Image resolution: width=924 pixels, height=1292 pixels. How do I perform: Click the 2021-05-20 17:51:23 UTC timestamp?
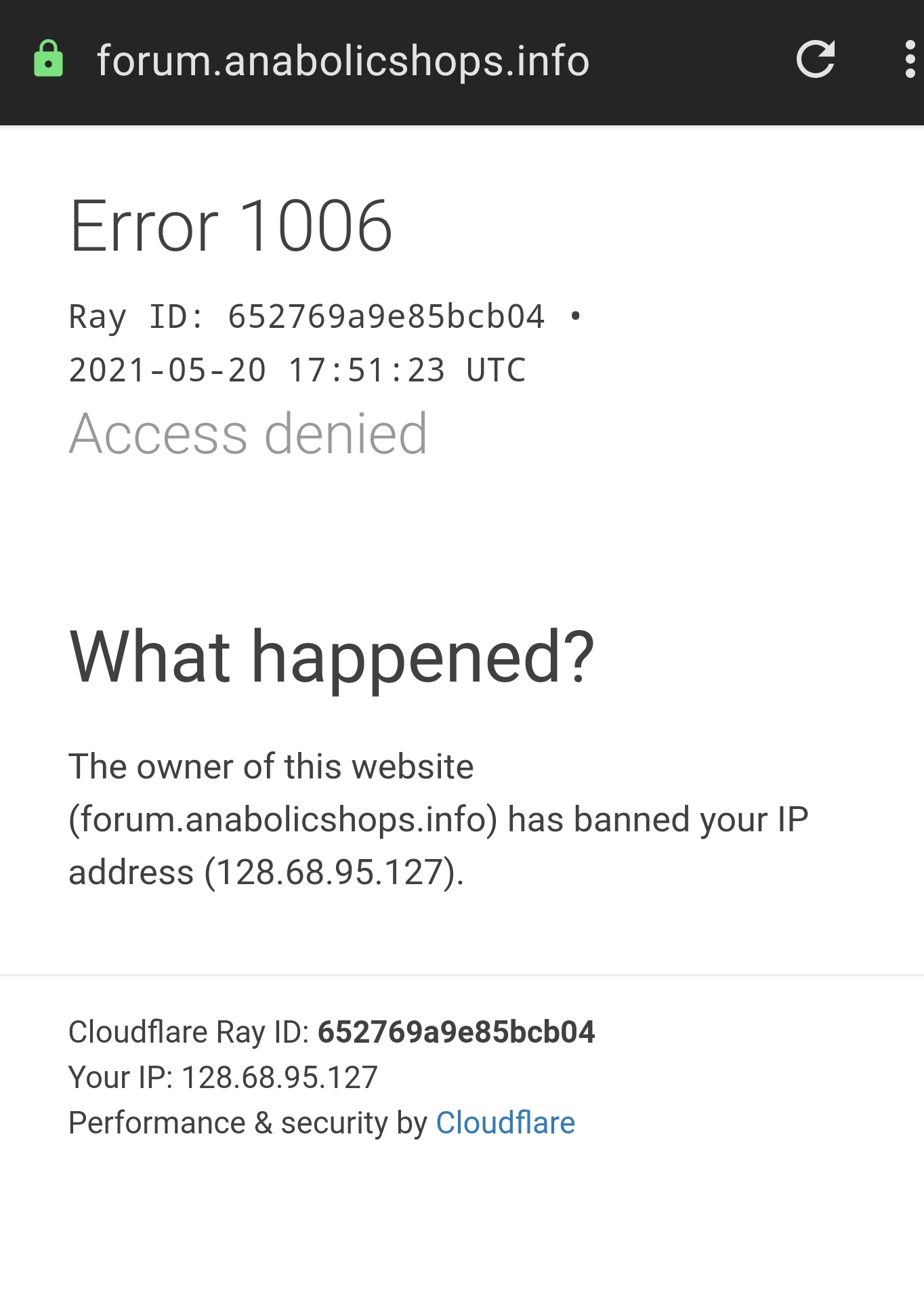297,371
